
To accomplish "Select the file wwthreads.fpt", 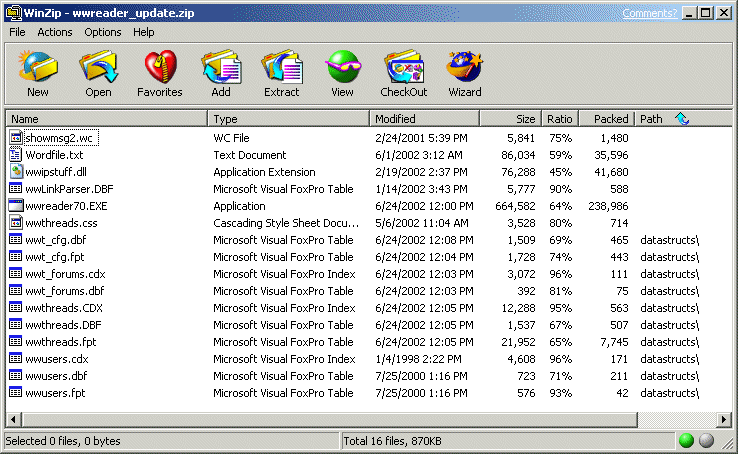I will (61, 342).
